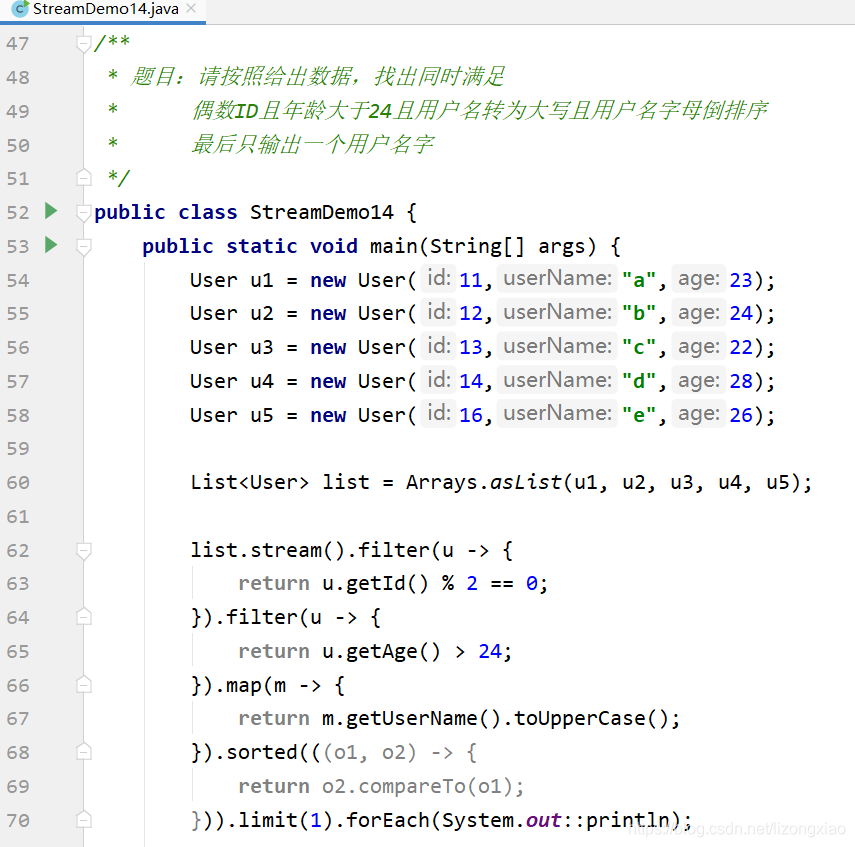The width and height of the screenshot is (855, 847).
Task: Toggle the fold marker at line 64
Action: (x=84, y=617)
